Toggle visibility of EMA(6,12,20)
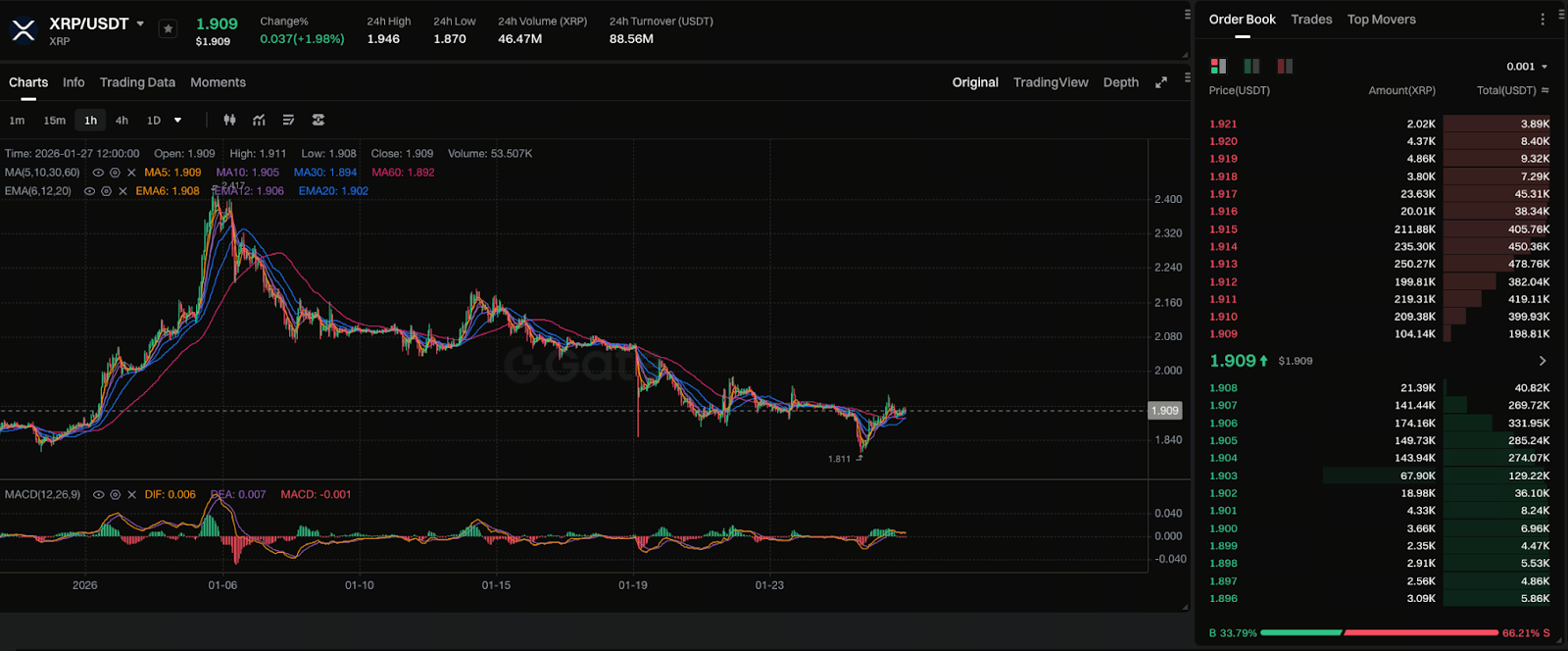 (x=89, y=191)
